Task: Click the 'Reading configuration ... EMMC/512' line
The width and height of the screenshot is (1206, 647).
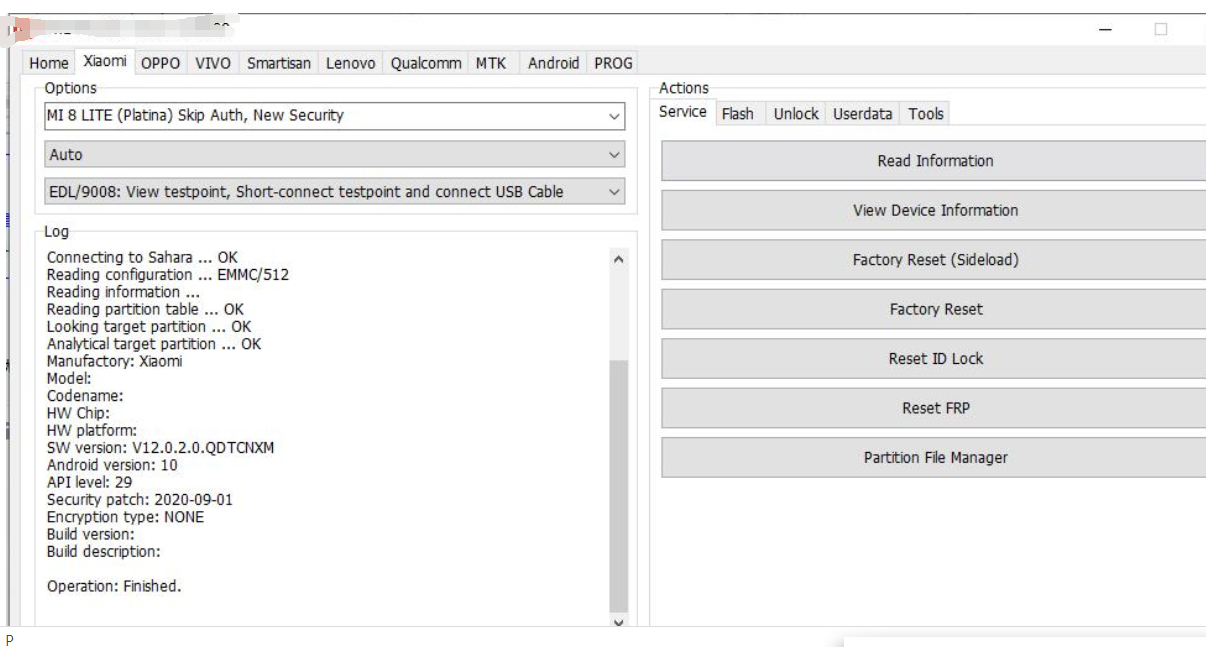Action: tap(168, 275)
